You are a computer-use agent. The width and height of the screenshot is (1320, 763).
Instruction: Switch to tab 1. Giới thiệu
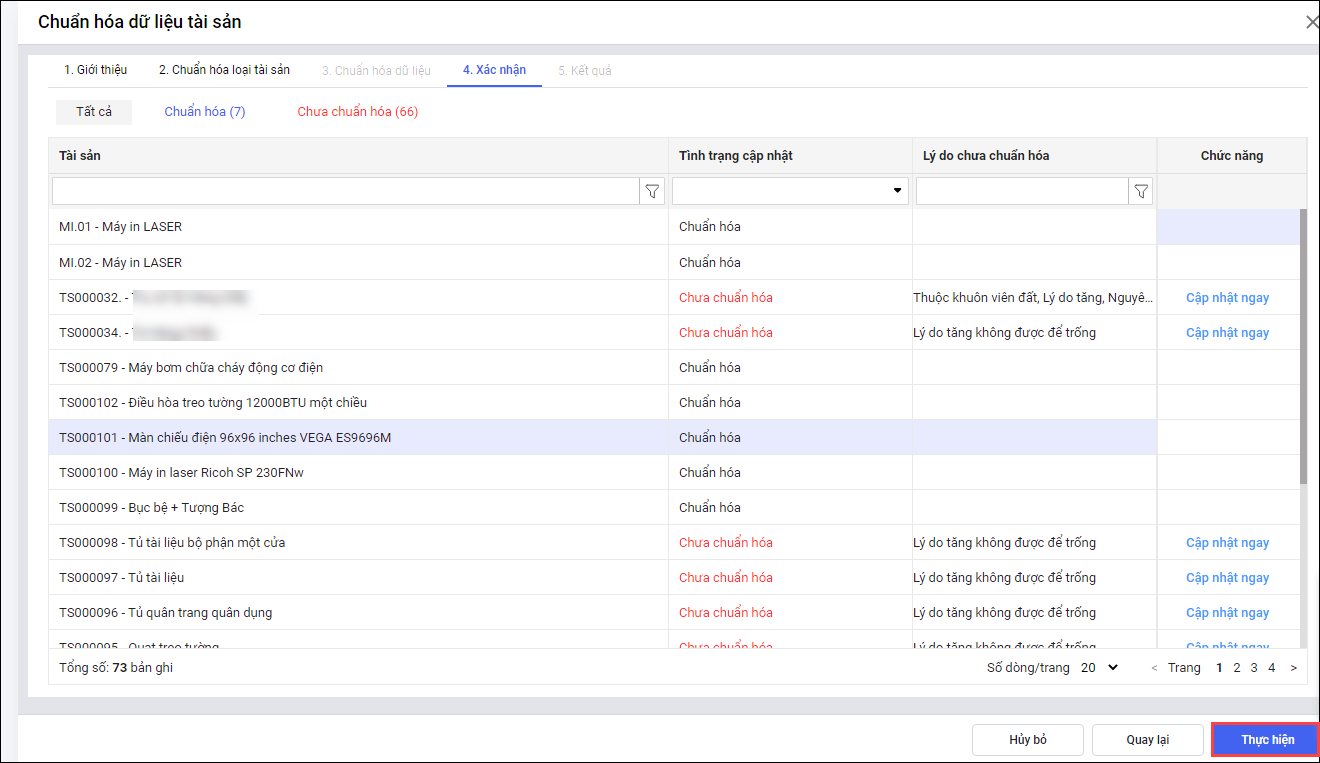pyautogui.click(x=96, y=70)
